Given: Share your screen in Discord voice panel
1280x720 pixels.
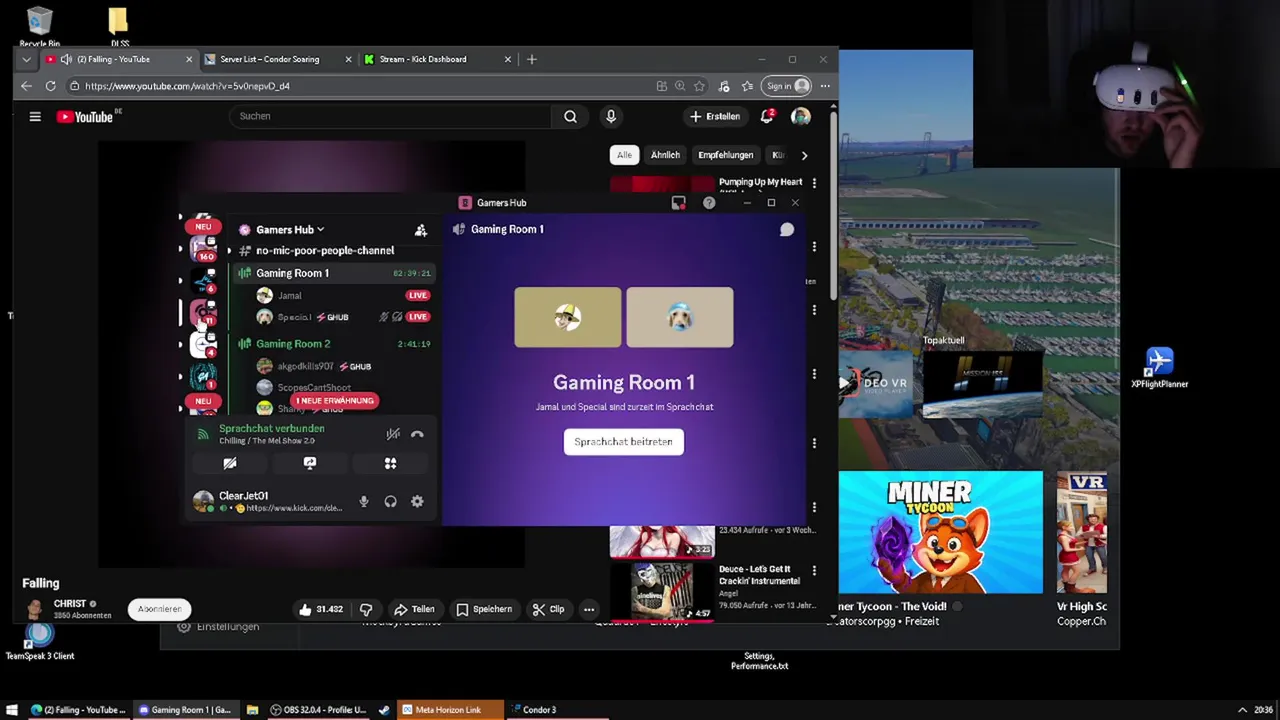Looking at the screenshot, I should (x=310, y=463).
